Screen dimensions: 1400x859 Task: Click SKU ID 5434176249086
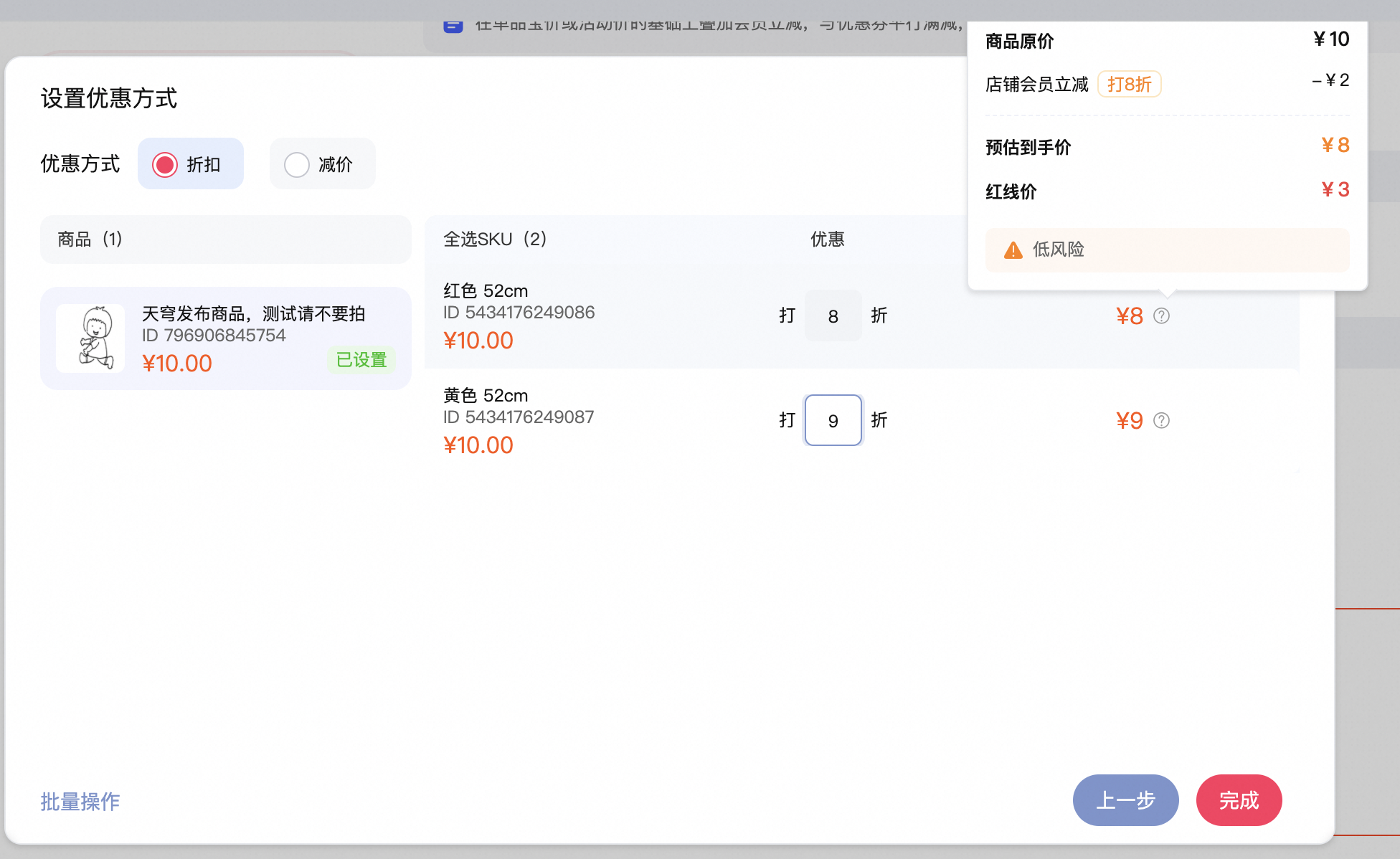click(519, 313)
